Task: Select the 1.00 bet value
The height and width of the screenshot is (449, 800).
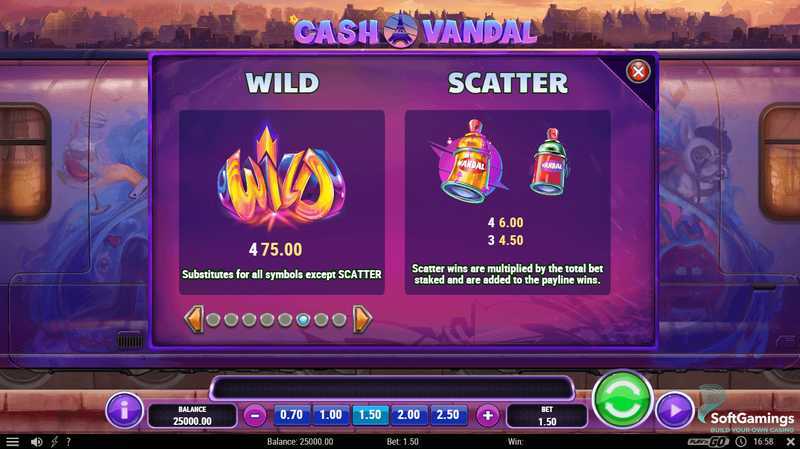Action: [331, 415]
